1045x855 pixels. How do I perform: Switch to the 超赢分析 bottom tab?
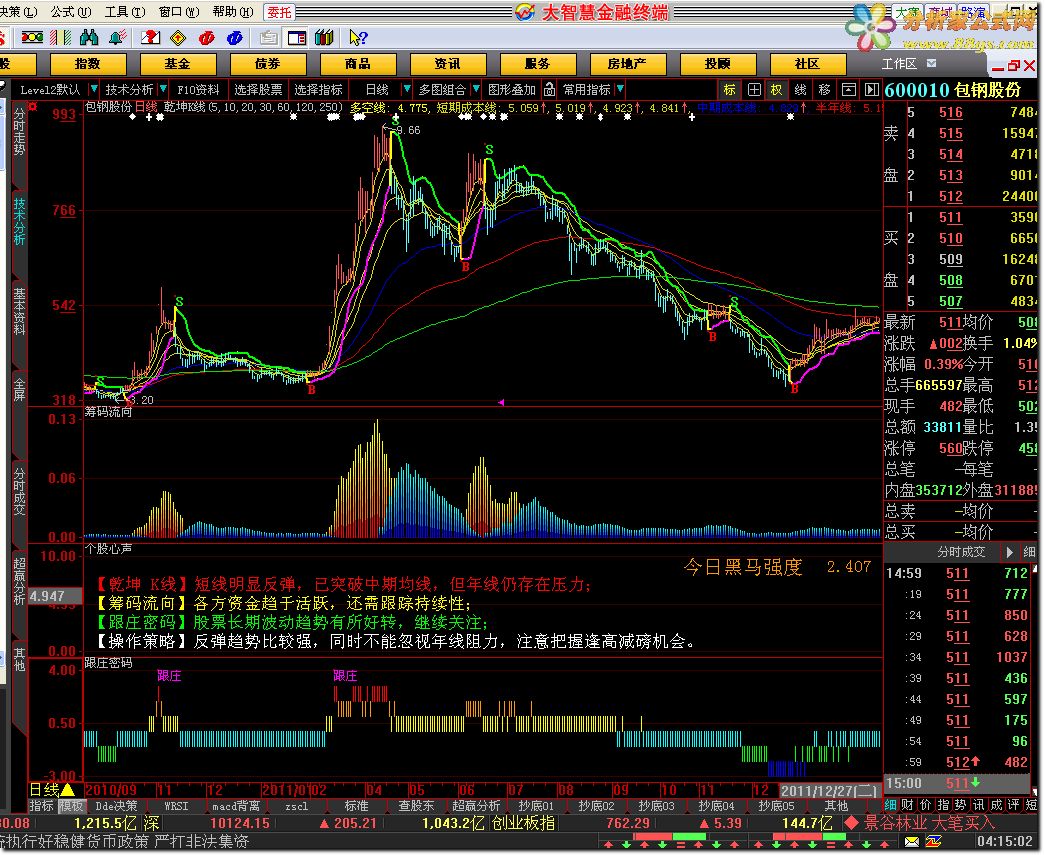(476, 806)
